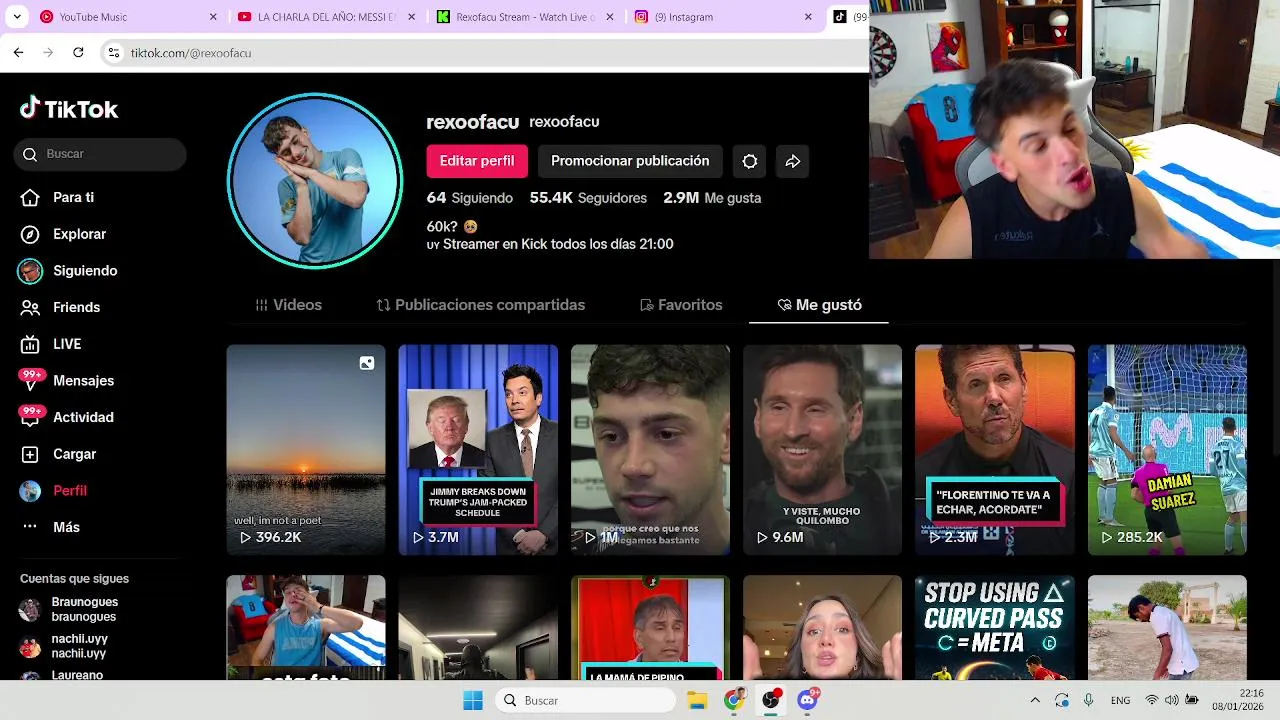Reload the page
Screen dimensions: 1280x720
(x=78, y=52)
